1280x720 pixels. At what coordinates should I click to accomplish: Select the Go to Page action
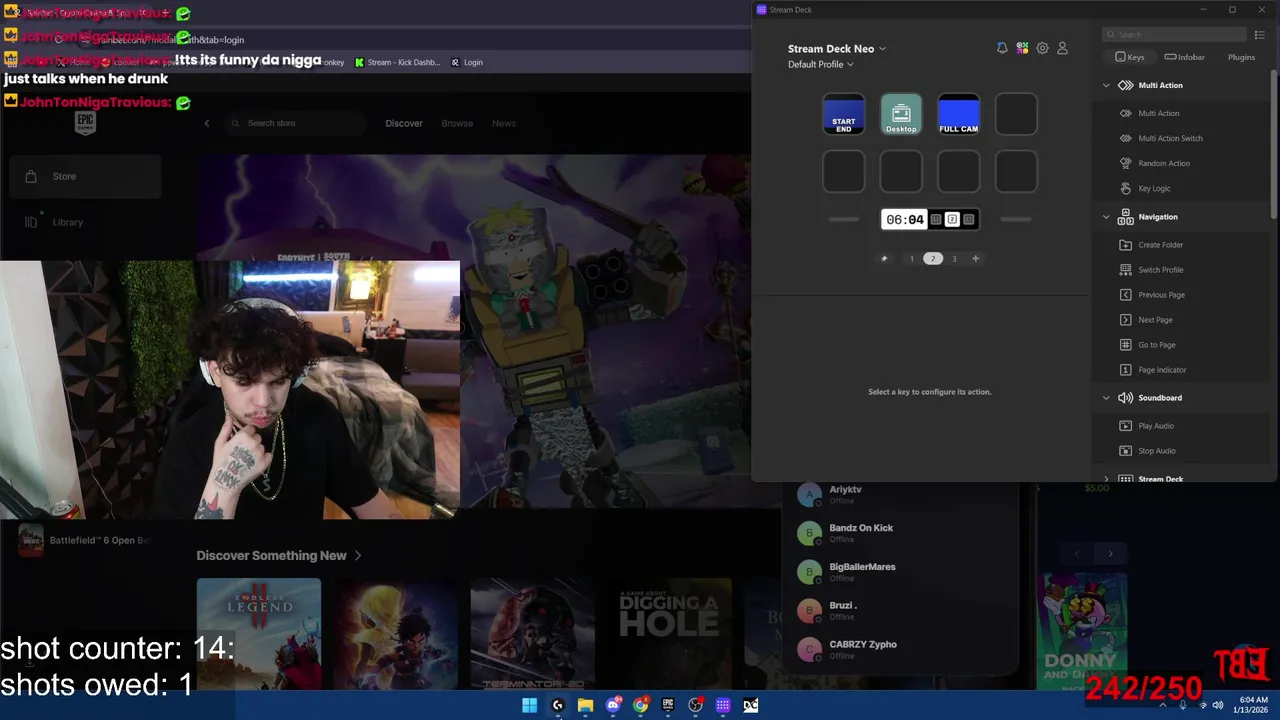click(1156, 345)
